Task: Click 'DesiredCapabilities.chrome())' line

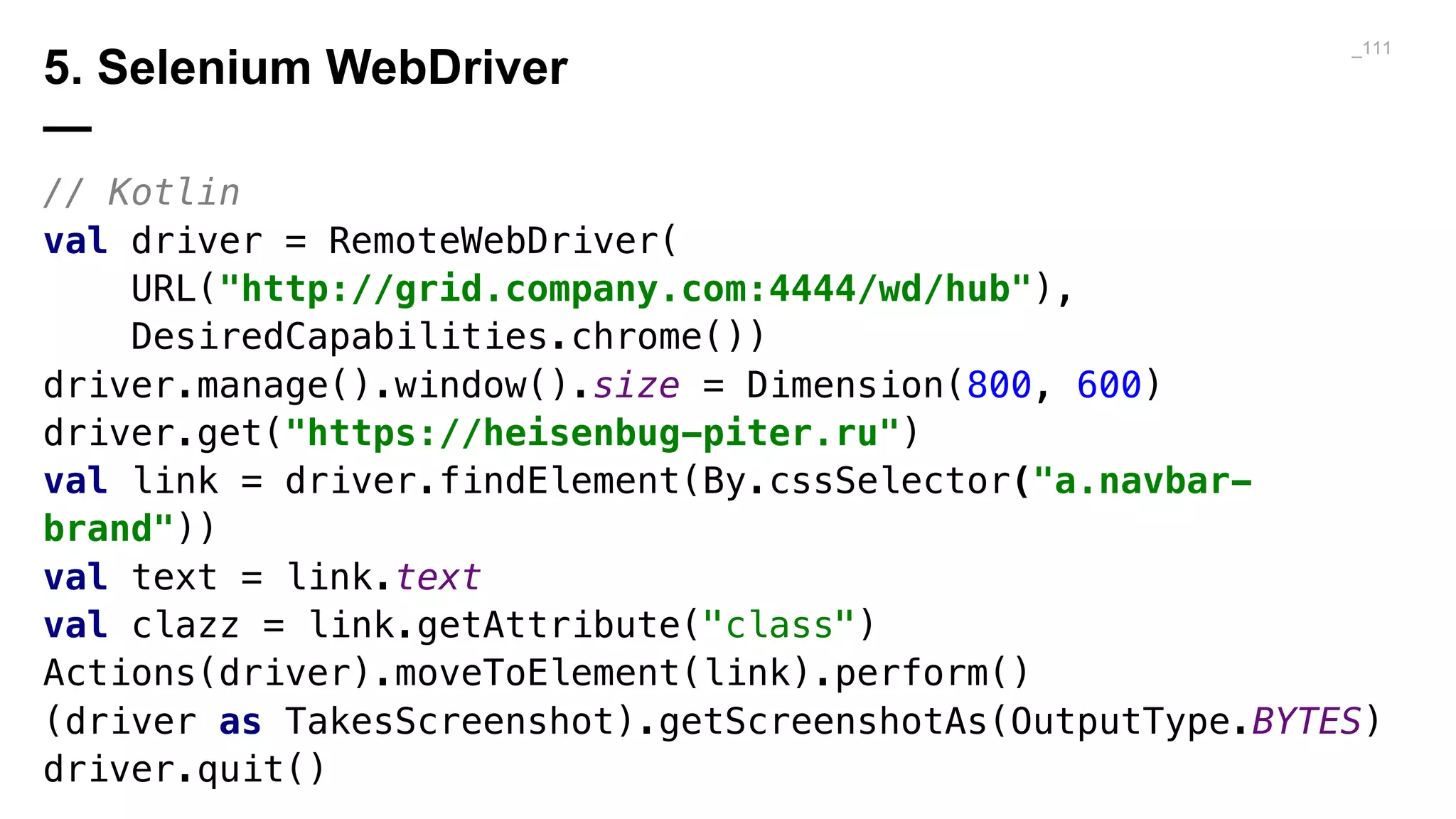Action: [449, 336]
